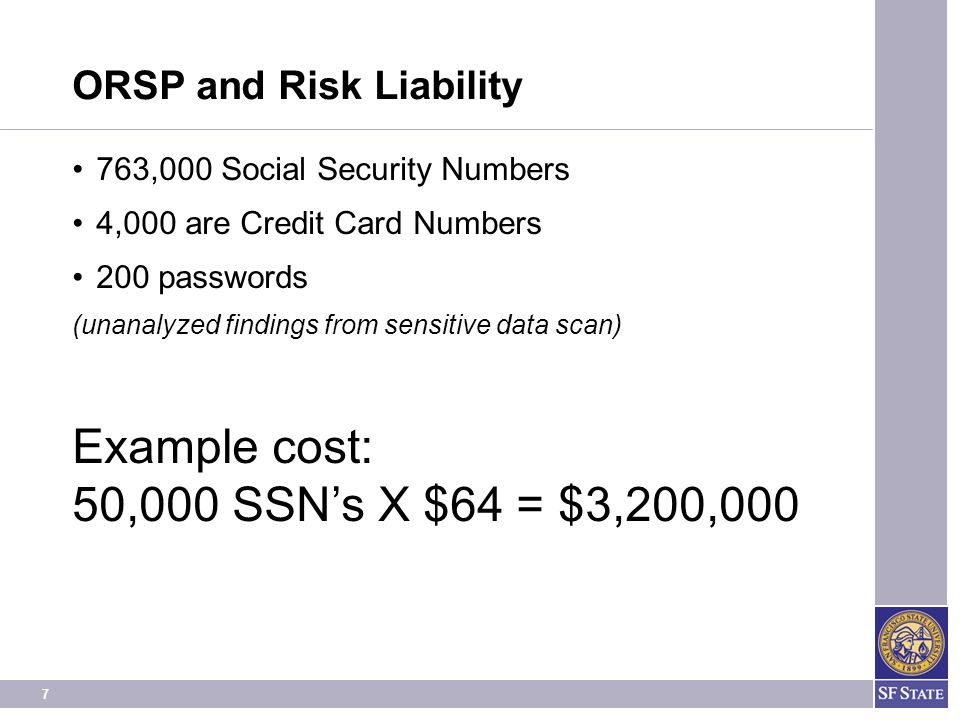Click the Example cost heading
960x720 pixels.
pos(222,446)
